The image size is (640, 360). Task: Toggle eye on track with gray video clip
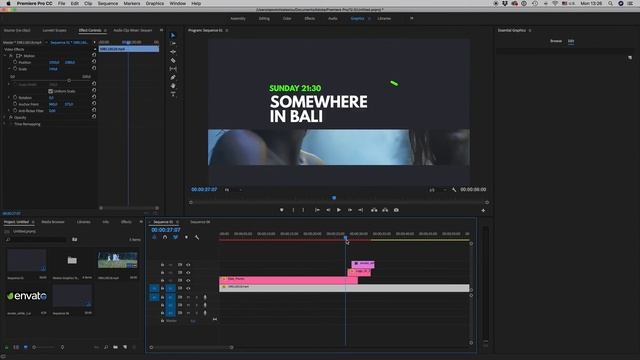coord(188,288)
